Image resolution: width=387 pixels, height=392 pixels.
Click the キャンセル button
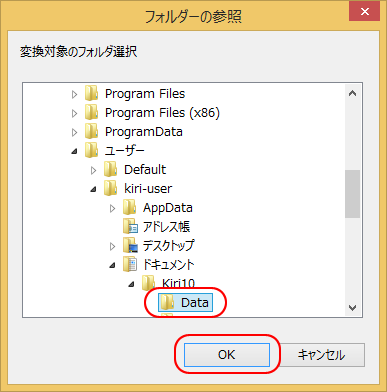pyautogui.click(x=322, y=355)
